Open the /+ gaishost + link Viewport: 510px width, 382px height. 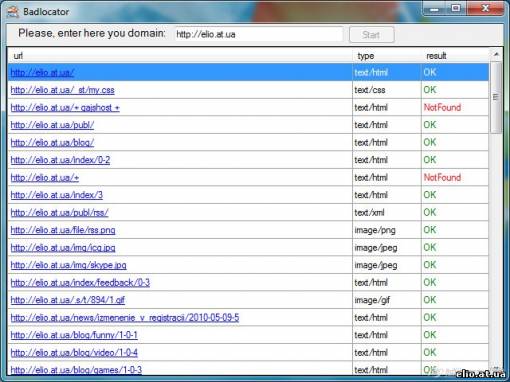(65, 108)
